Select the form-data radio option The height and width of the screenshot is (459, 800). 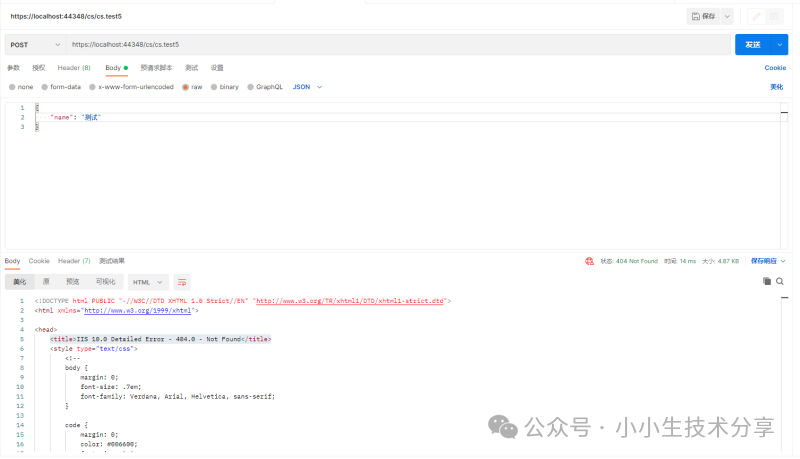pyautogui.click(x=45, y=87)
